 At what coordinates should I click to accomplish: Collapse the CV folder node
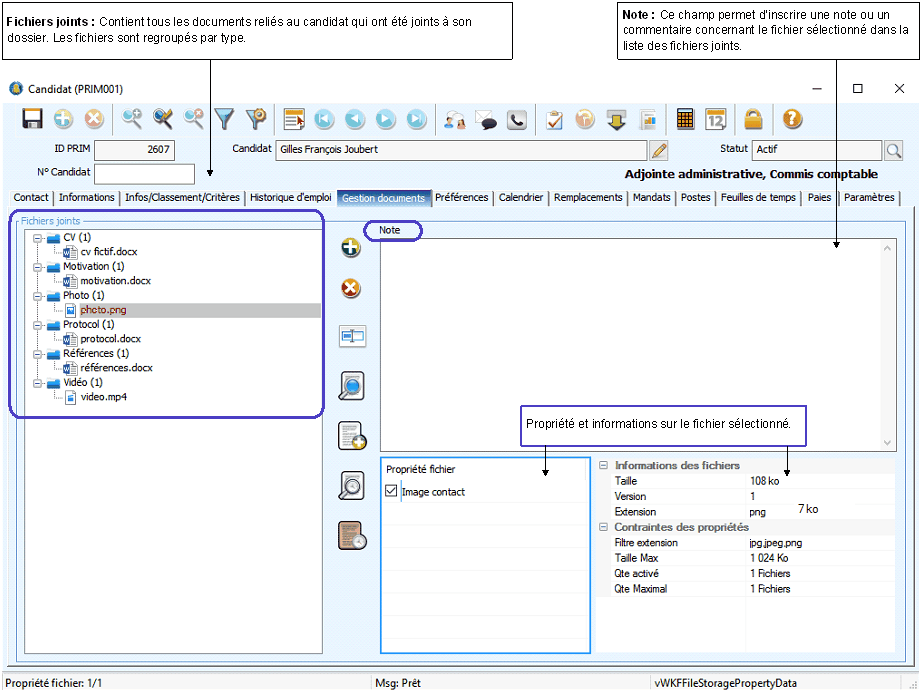click(38, 238)
